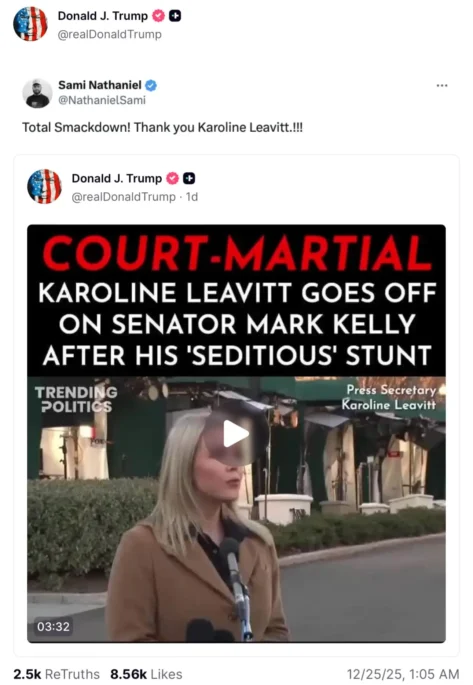This screenshot has width=473, height=685.
Task: Open Donald J. Trump's top profile avatar
Action: click(30, 24)
